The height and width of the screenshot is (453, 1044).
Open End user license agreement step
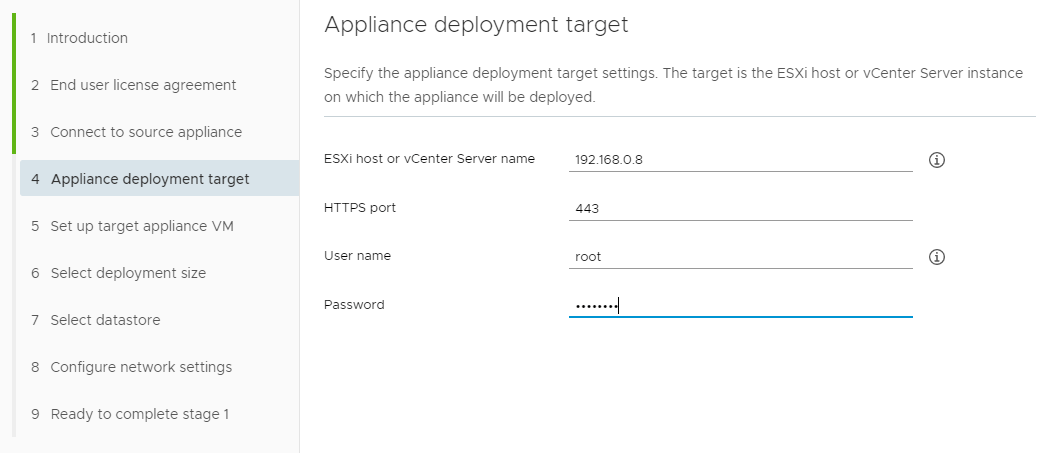pos(159,85)
